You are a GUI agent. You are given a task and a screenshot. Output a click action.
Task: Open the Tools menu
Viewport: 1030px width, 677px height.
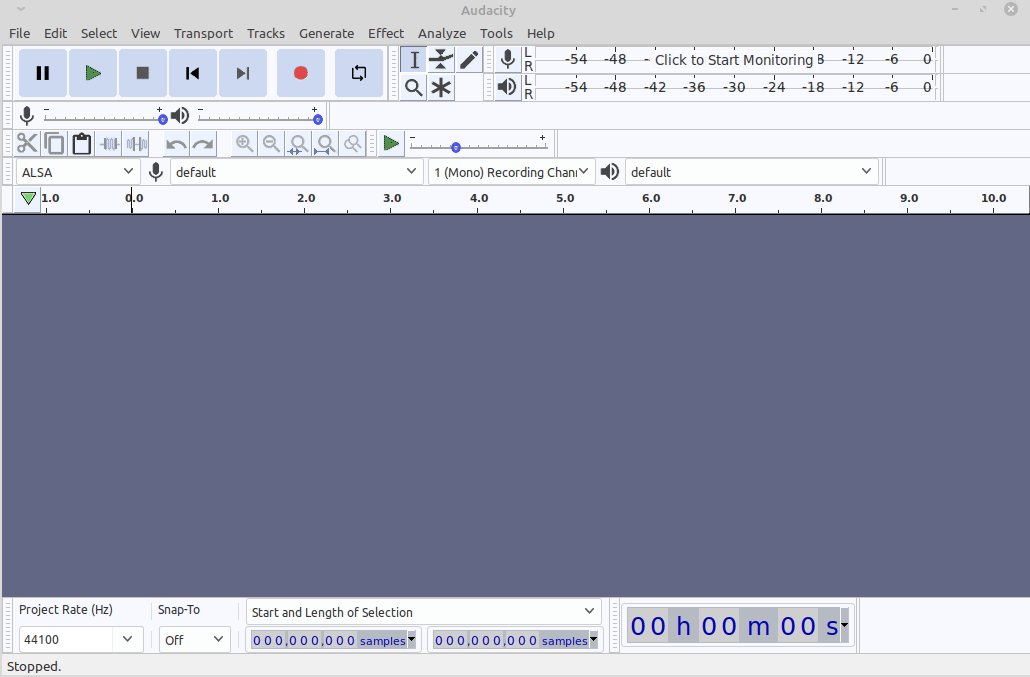click(496, 33)
